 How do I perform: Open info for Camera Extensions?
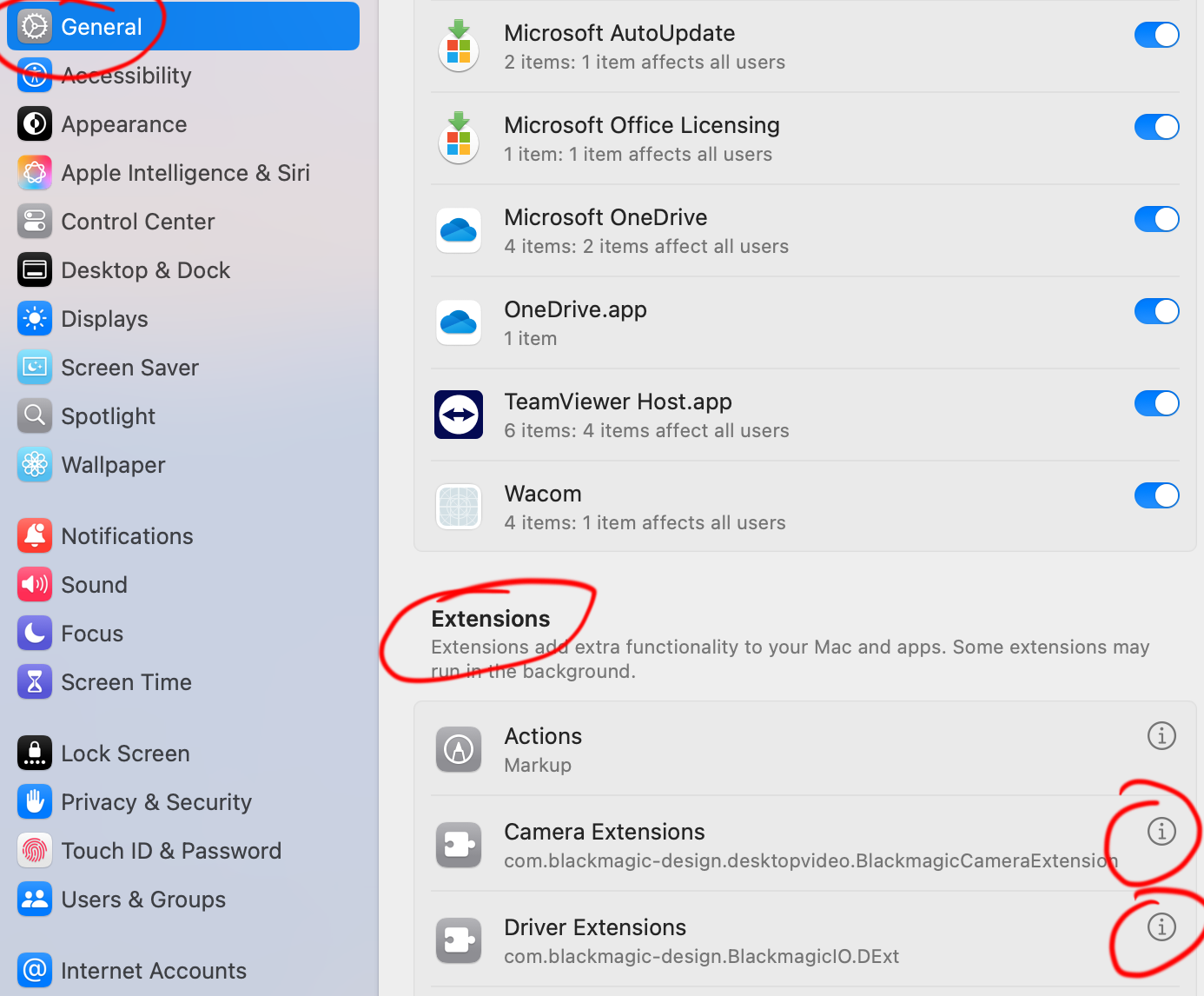tap(1161, 832)
